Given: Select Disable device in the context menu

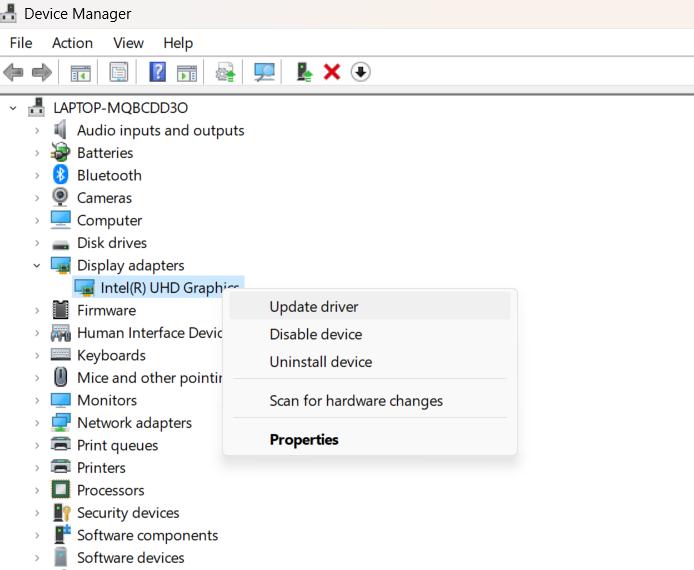Looking at the screenshot, I should pyautogui.click(x=316, y=334).
